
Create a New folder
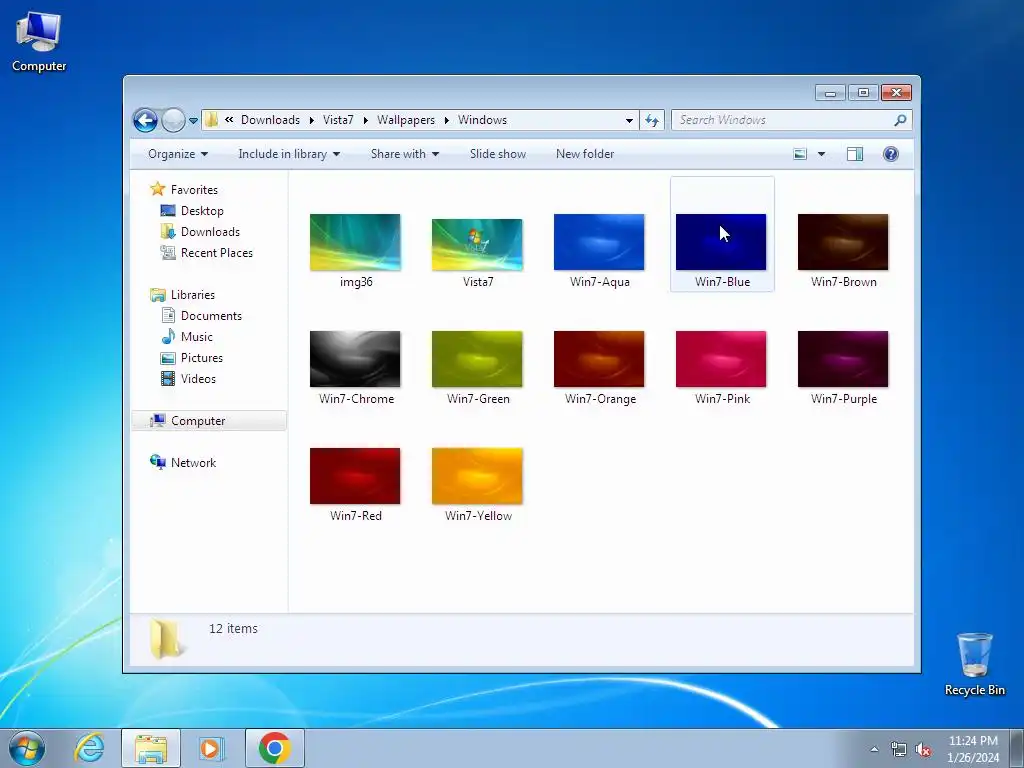pos(584,154)
